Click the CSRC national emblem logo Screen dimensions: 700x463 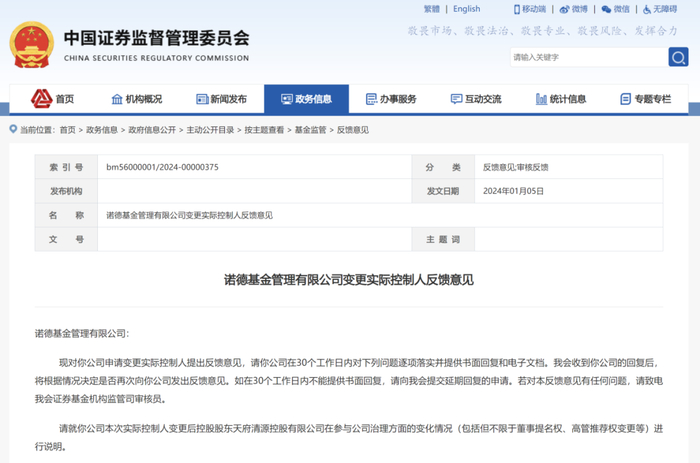click(32, 44)
